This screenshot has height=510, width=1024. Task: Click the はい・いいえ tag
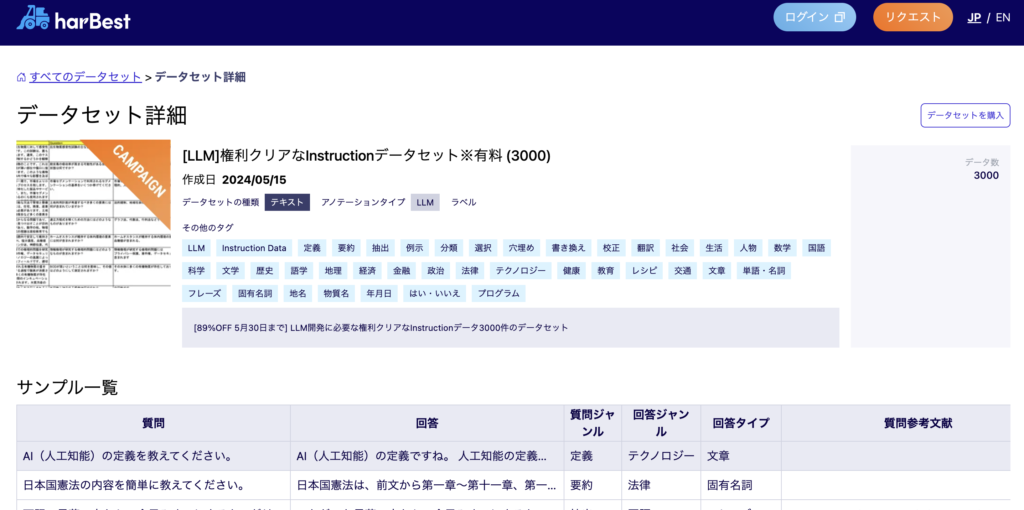tap(435, 294)
